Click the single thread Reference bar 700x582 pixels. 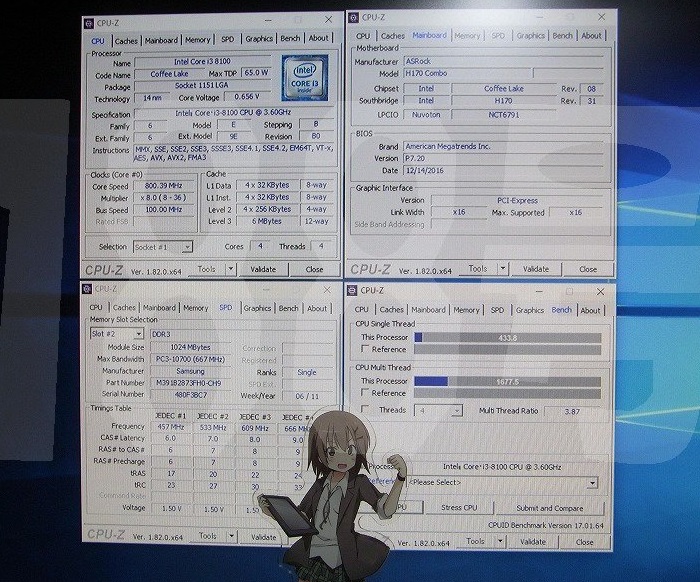tap(508, 349)
